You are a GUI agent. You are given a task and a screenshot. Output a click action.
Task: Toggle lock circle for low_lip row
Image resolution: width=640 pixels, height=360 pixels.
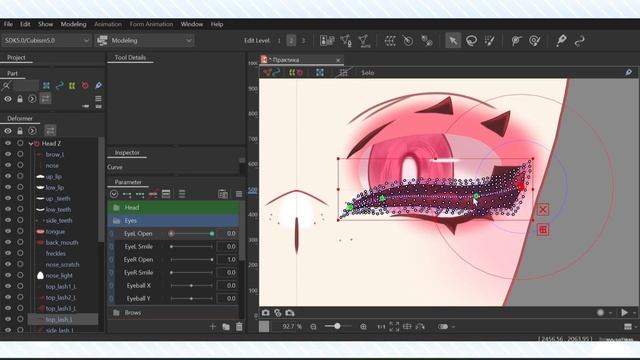pyautogui.click(x=20, y=187)
